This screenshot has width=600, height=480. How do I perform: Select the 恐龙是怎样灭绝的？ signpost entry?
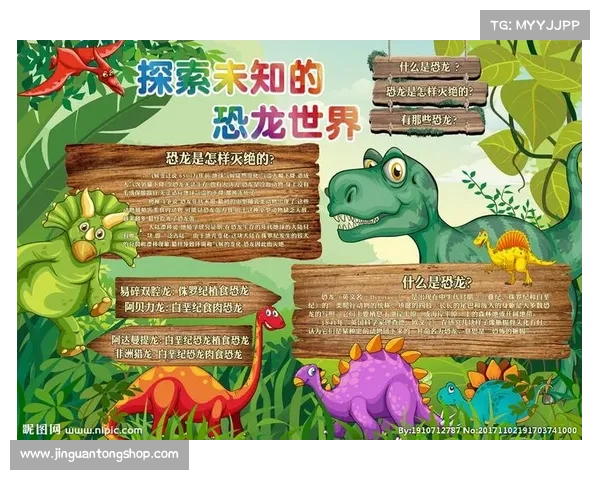pyautogui.click(x=428, y=93)
